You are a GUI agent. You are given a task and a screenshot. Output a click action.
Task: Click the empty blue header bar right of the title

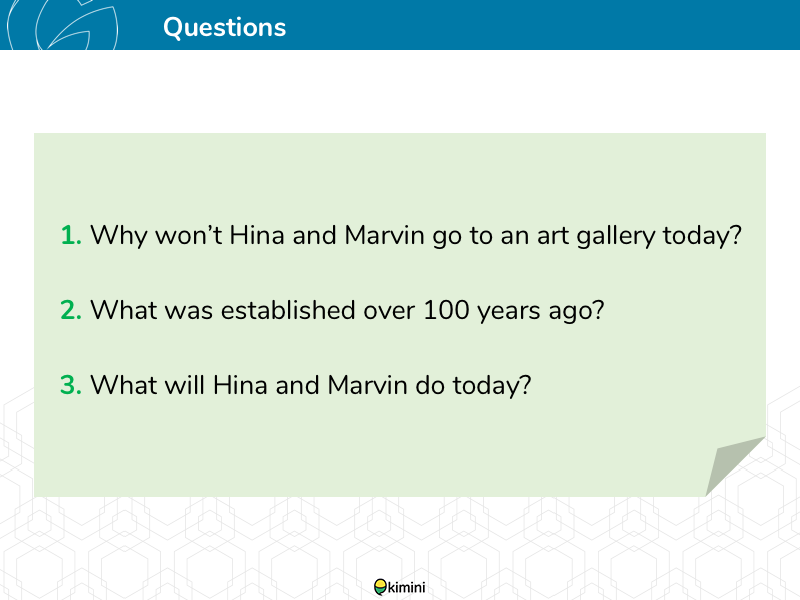click(541, 24)
